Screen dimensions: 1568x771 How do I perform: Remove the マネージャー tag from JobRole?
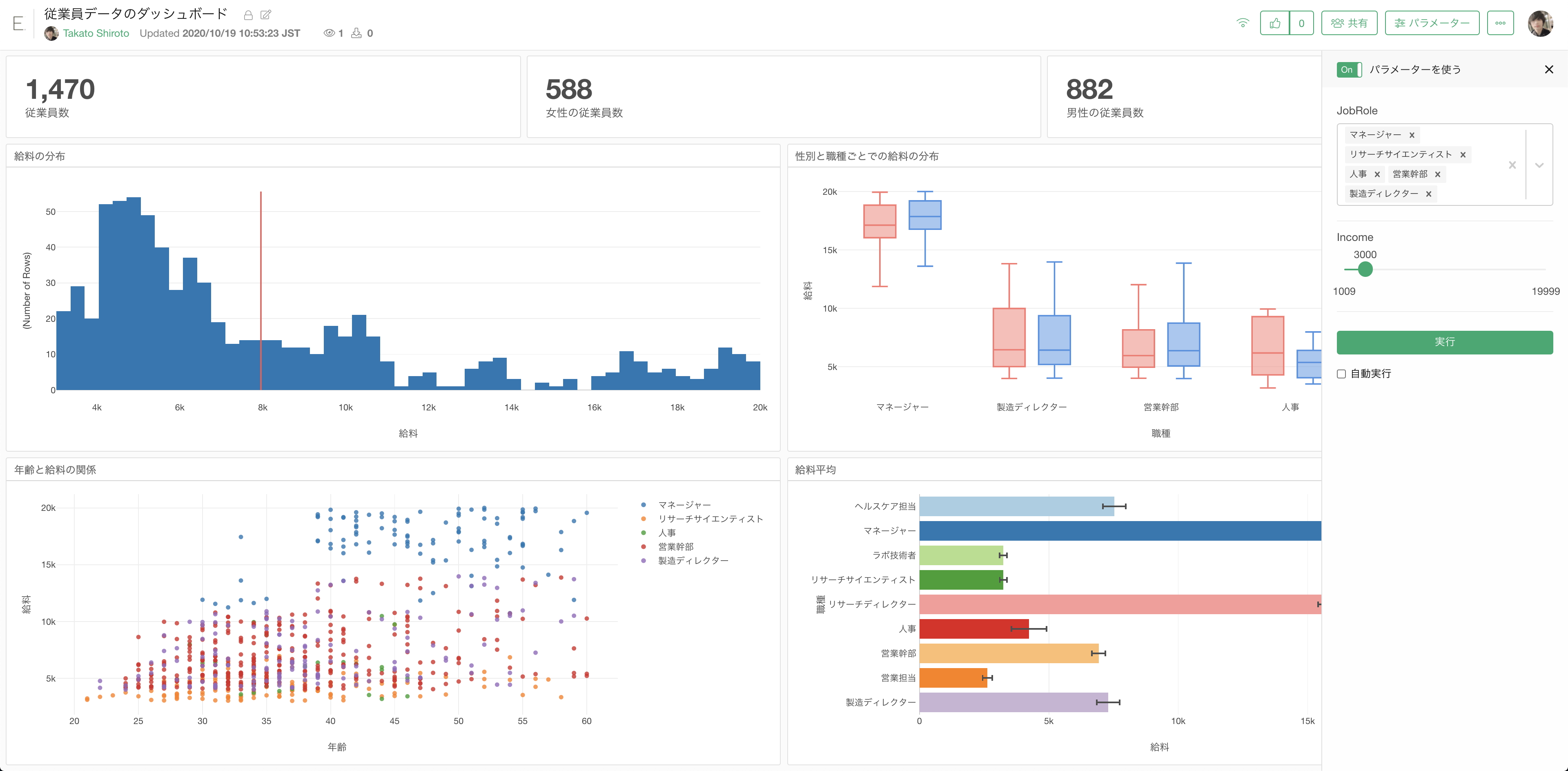1412,135
